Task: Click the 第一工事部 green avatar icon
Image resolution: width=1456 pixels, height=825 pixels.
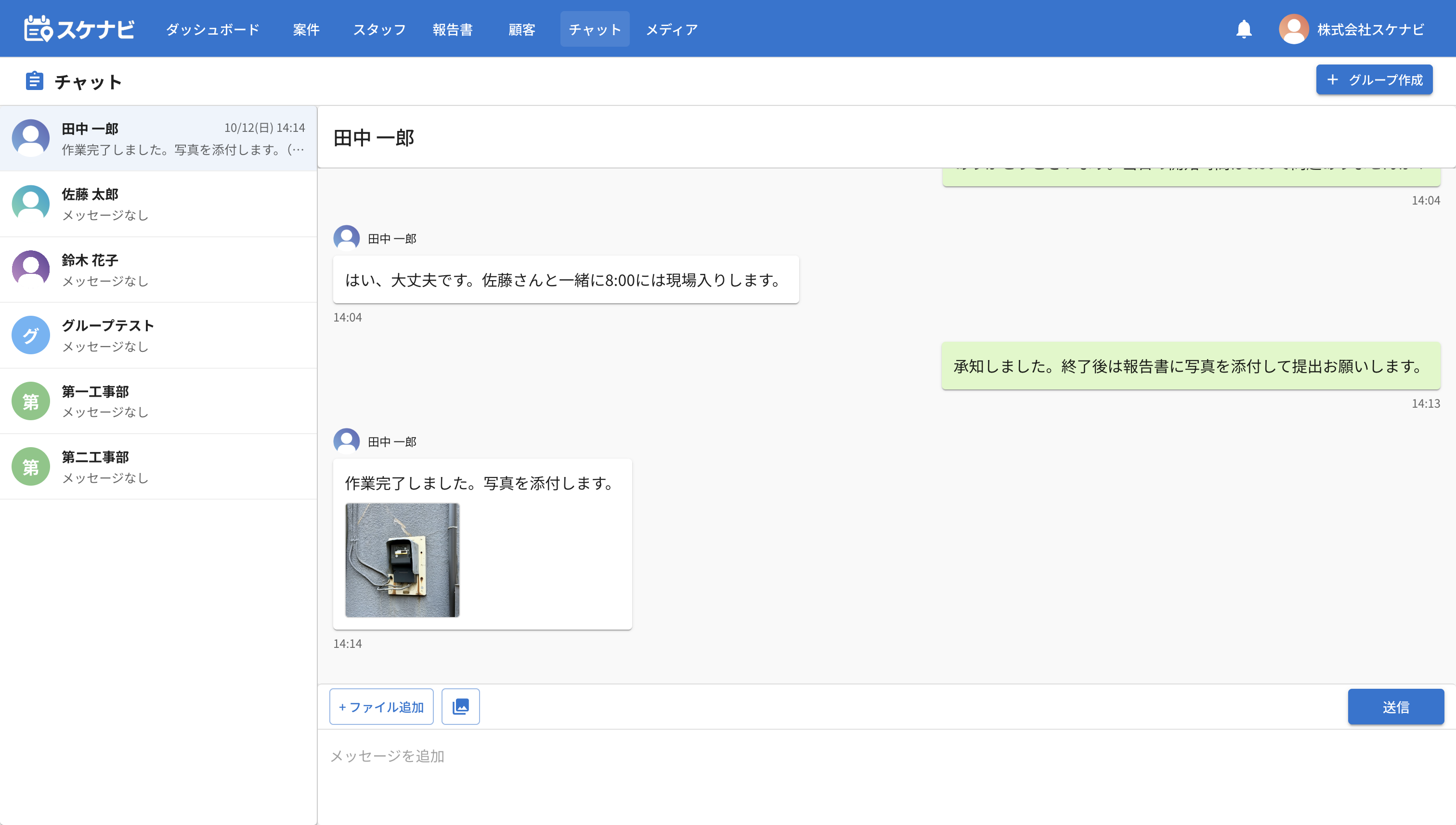Action: (x=31, y=400)
